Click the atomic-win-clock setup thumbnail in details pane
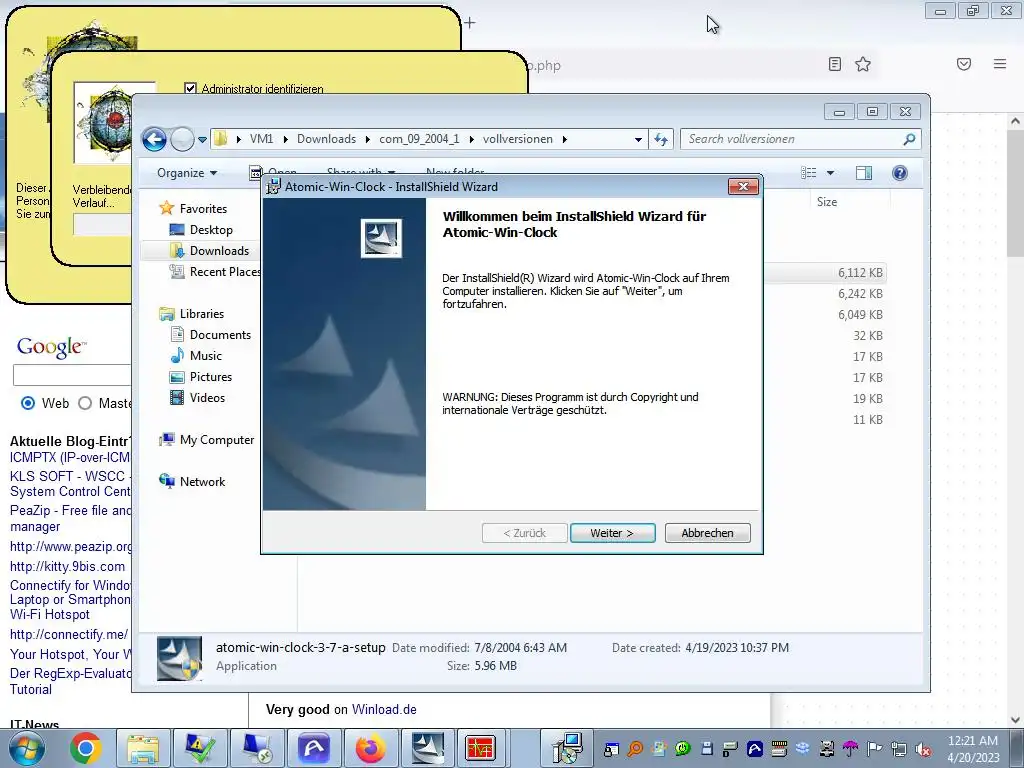Viewport: 1024px width, 768px height. [x=179, y=659]
